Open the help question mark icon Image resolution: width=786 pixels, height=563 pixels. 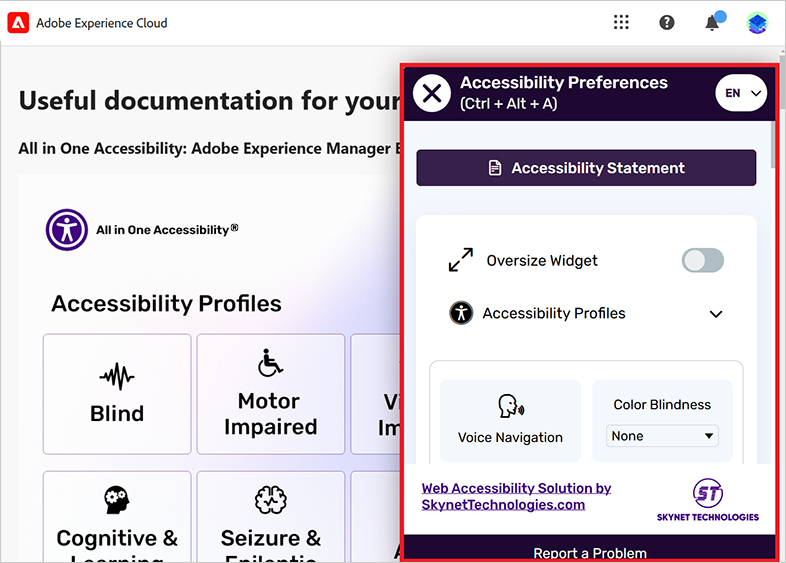click(667, 22)
